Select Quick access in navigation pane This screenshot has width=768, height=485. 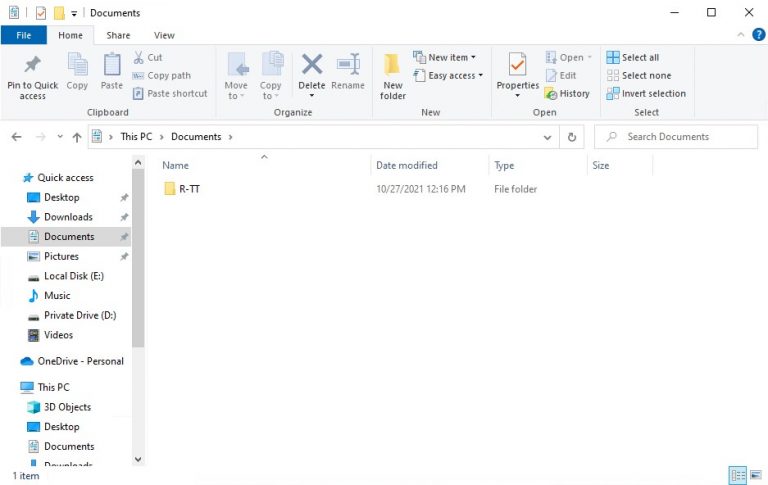point(66,177)
